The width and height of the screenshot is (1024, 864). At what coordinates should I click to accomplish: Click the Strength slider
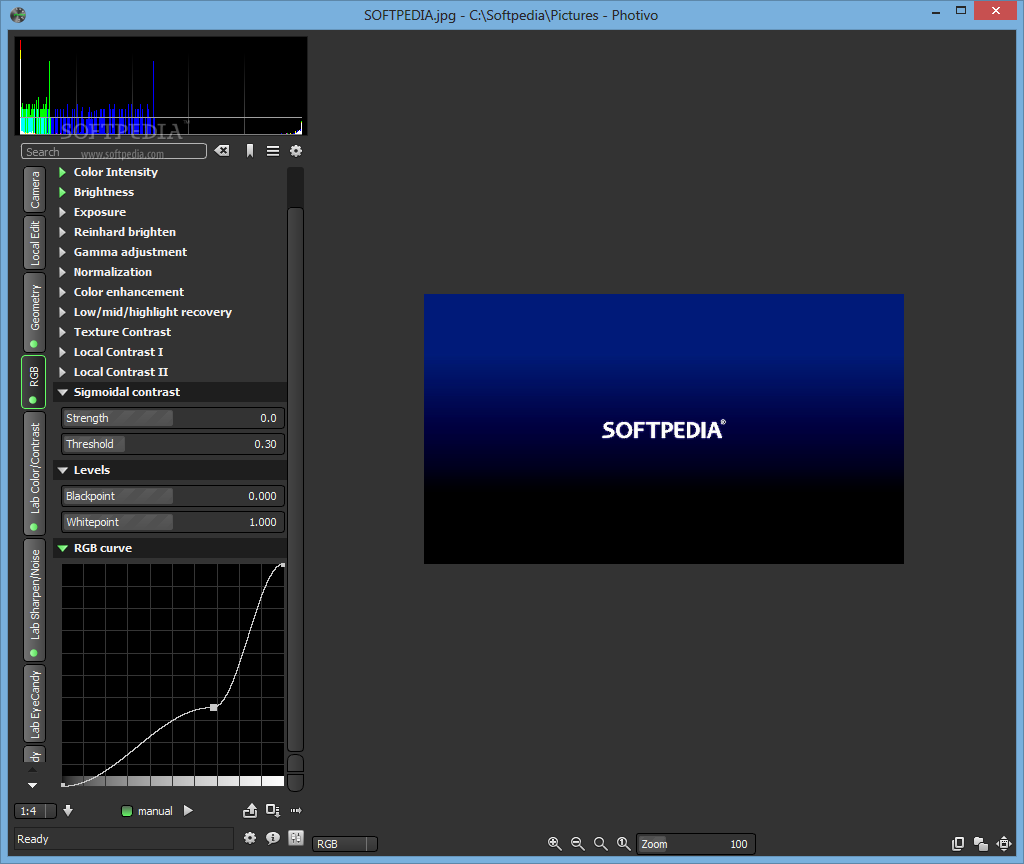(173, 418)
